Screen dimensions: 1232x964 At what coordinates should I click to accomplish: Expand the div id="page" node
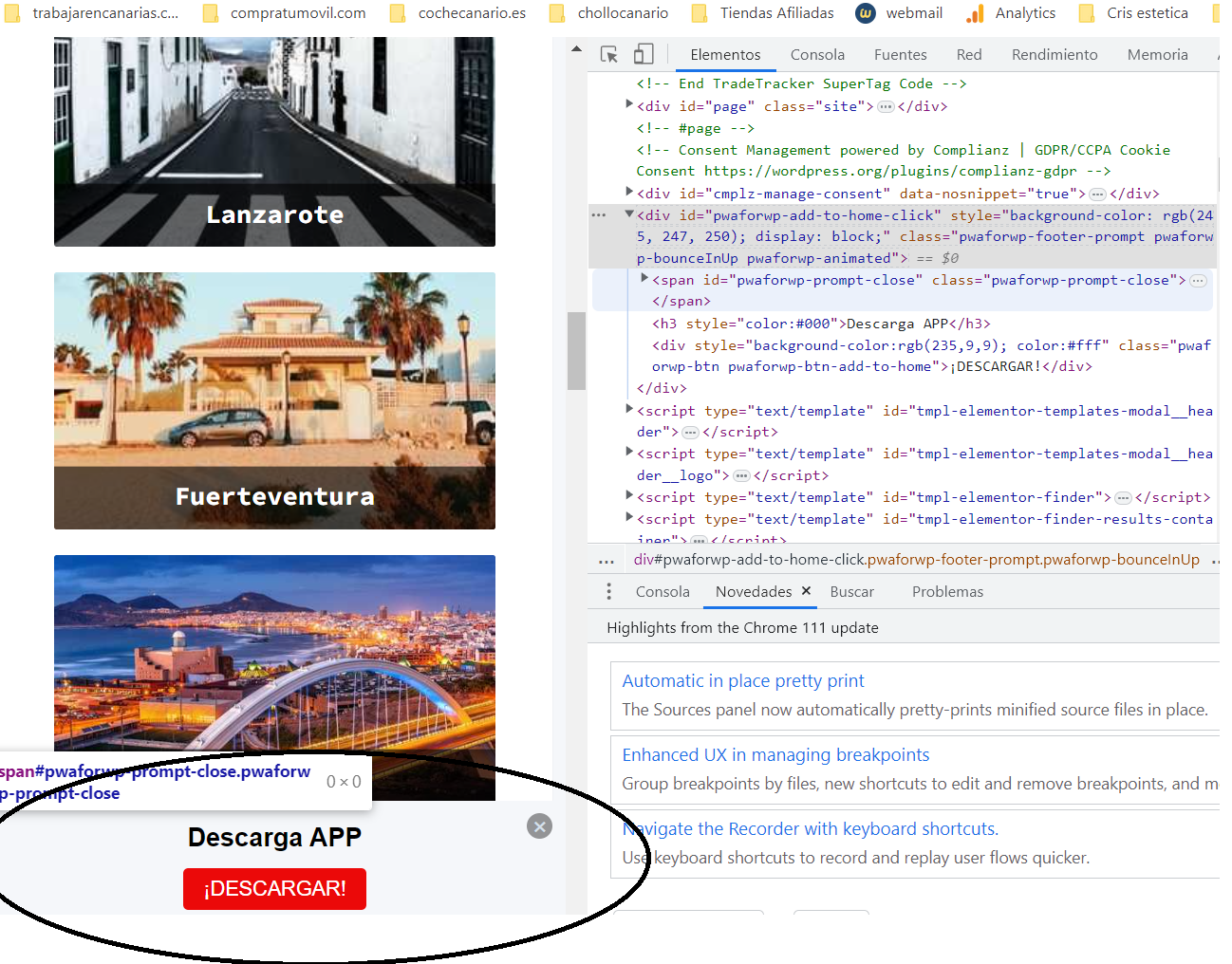[628, 104]
